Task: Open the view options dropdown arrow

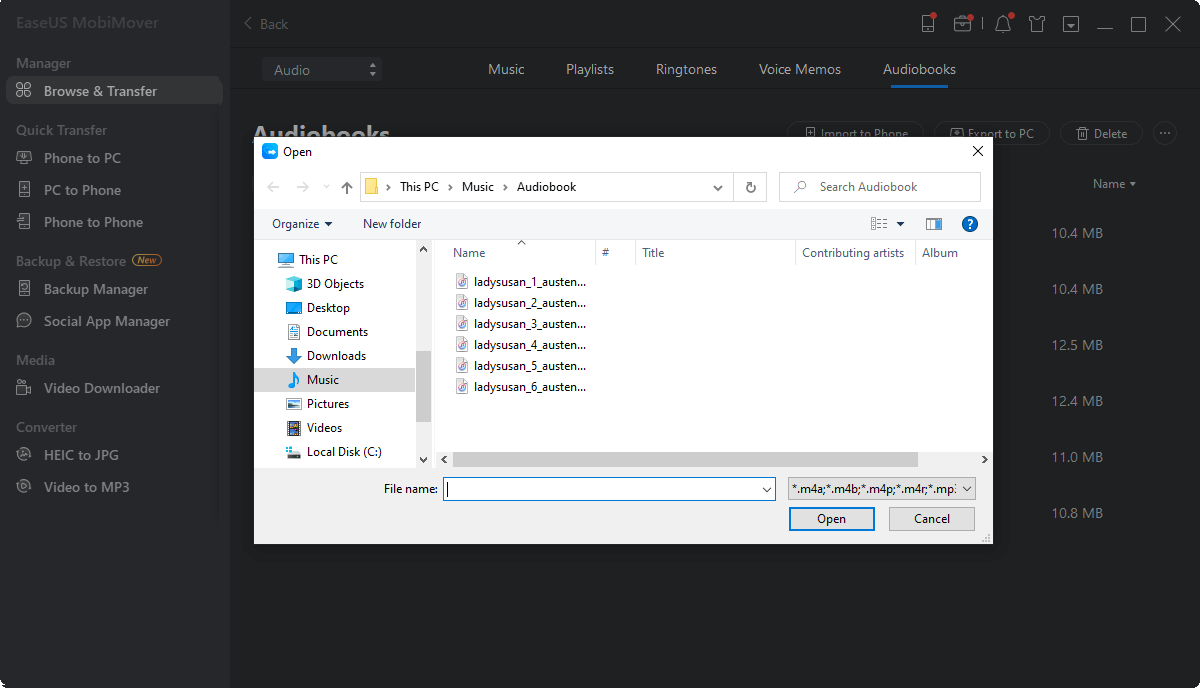Action: (x=900, y=224)
